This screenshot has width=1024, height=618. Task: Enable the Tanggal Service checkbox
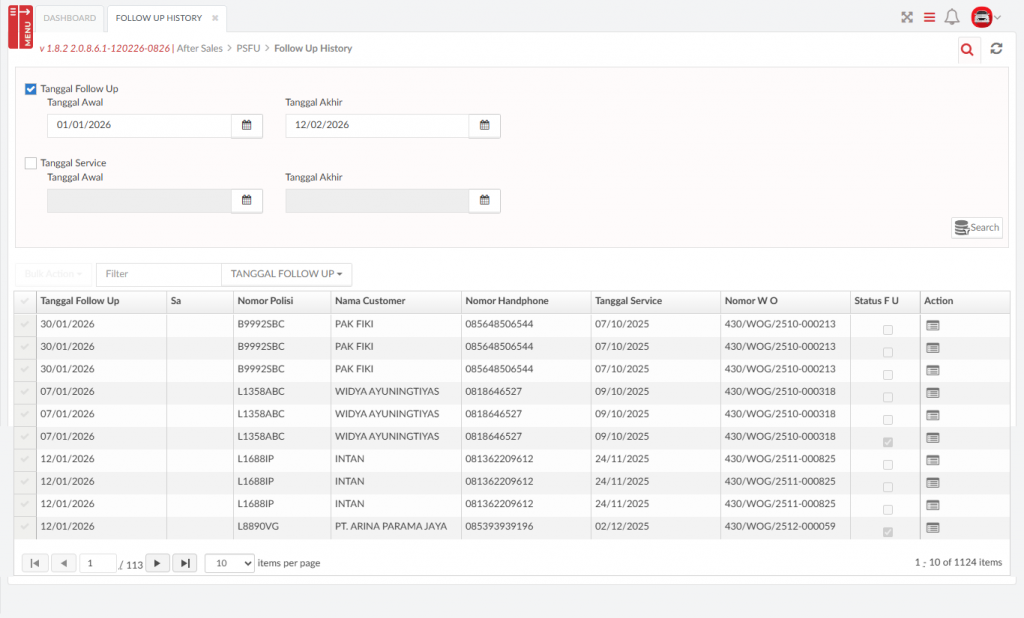[x=31, y=163]
